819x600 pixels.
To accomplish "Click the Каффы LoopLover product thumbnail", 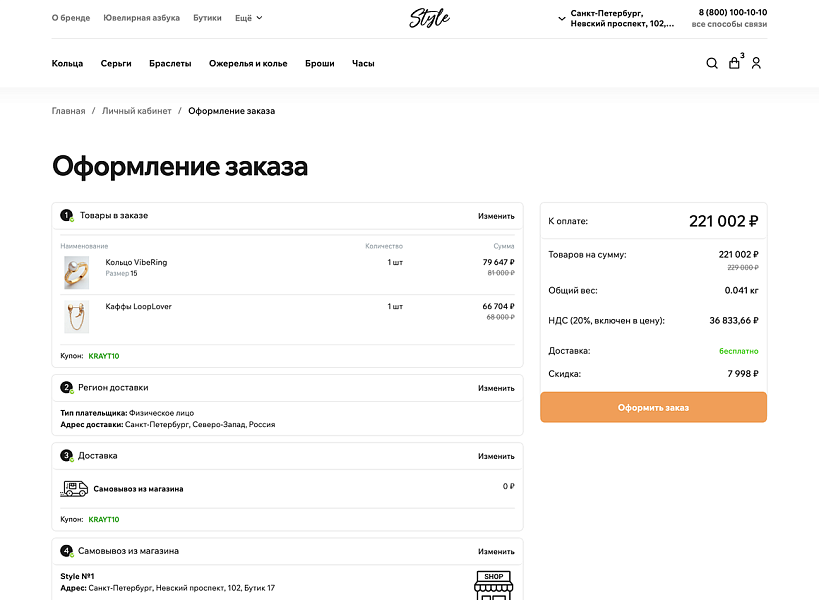I will (78, 316).
